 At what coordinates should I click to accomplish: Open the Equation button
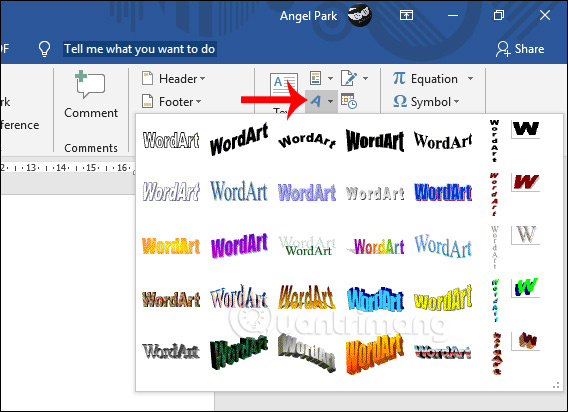click(425, 79)
